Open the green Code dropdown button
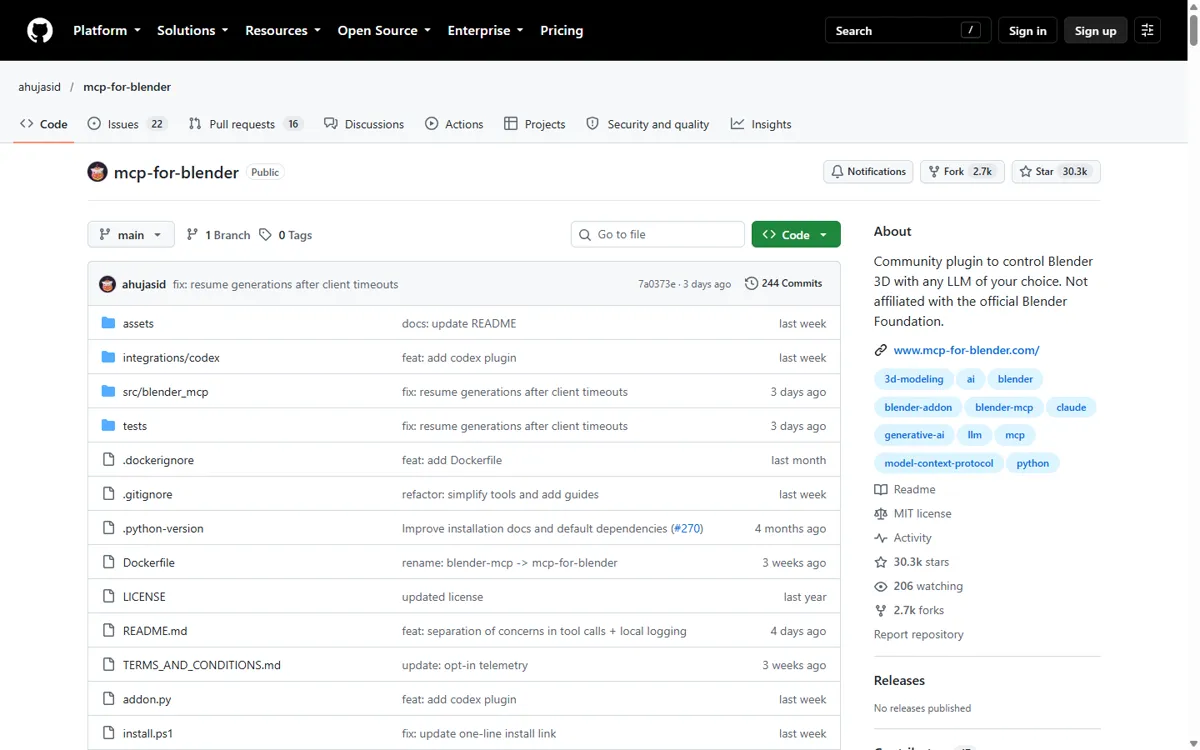The width and height of the screenshot is (1200, 750). point(796,235)
